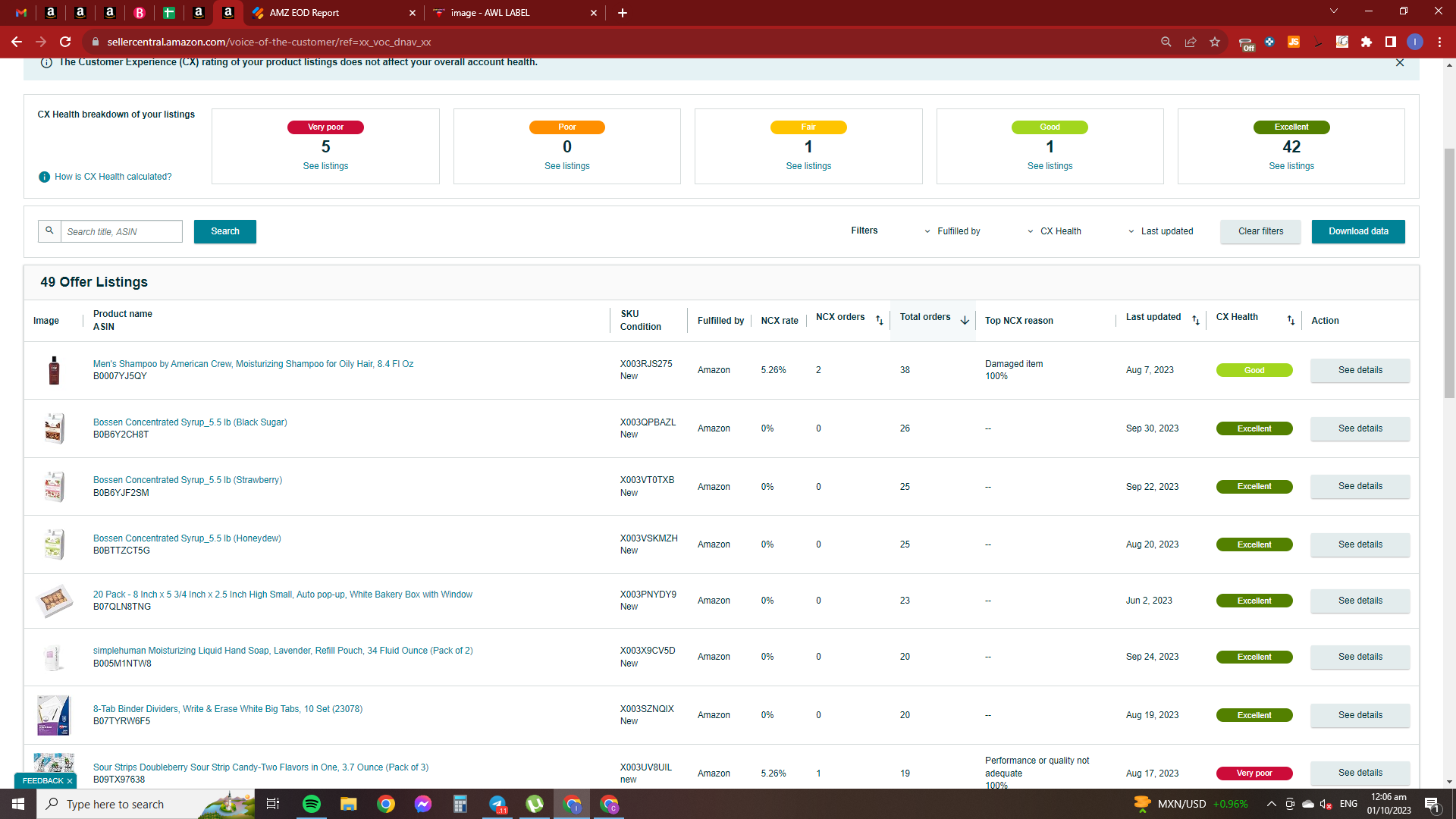
Task: Click the Search button
Action: (x=225, y=231)
